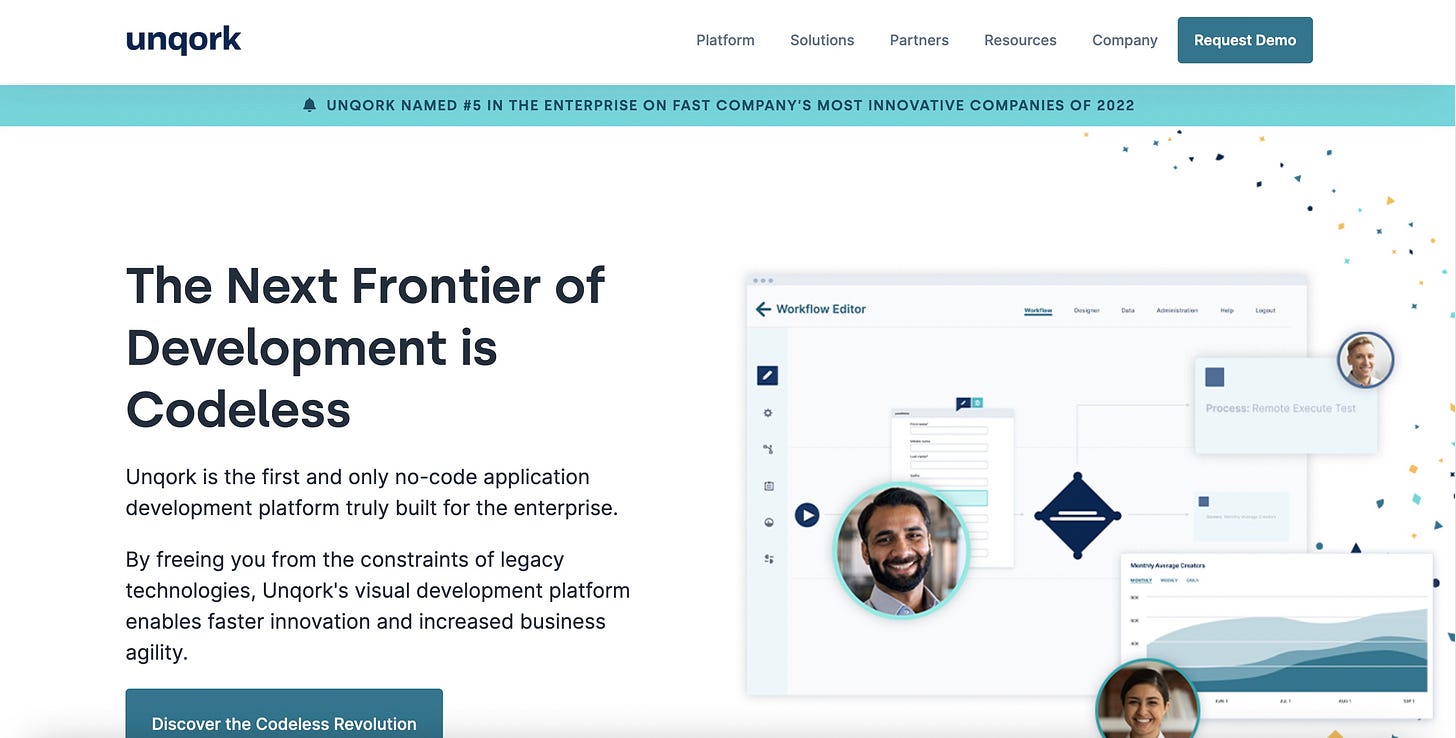This screenshot has height=738, width=1456.
Task: Click the back arrow beside Workflow Editor
Action: [763, 309]
